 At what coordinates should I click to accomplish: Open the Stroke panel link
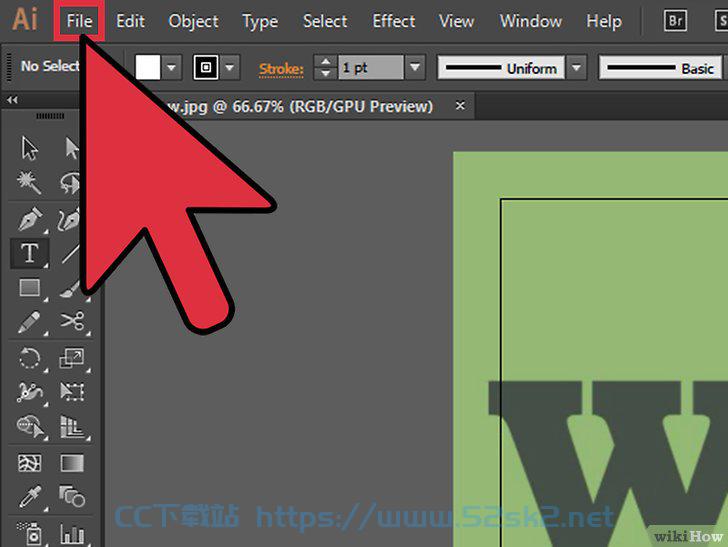pos(281,69)
